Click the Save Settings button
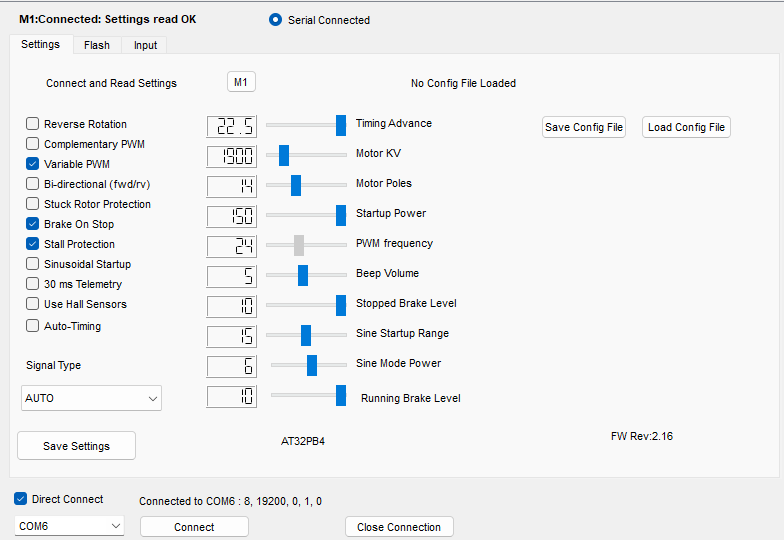This screenshot has width=784, height=540. 76,446
